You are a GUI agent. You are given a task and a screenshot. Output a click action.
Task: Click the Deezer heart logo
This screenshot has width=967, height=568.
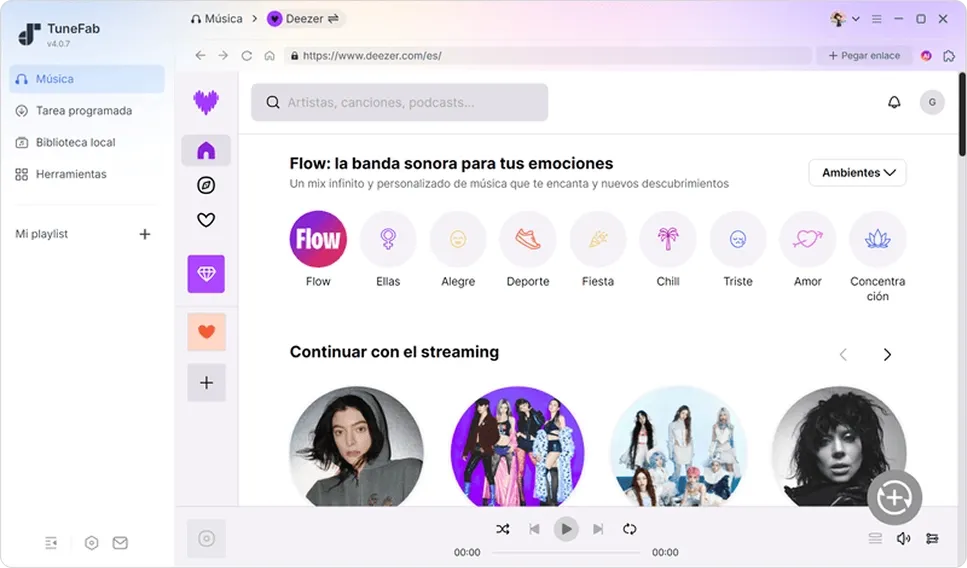[x=206, y=102]
